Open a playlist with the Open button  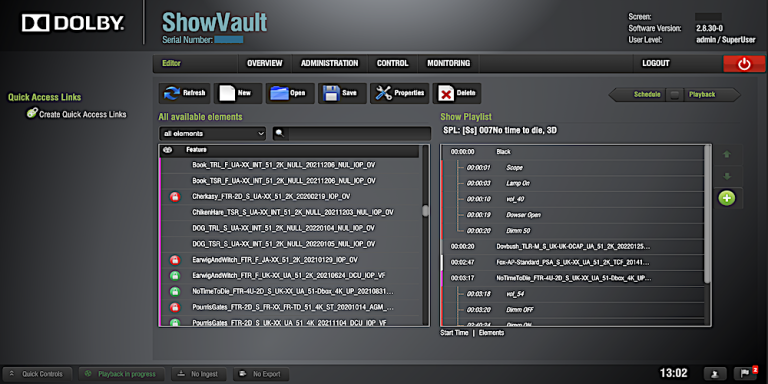coord(290,93)
